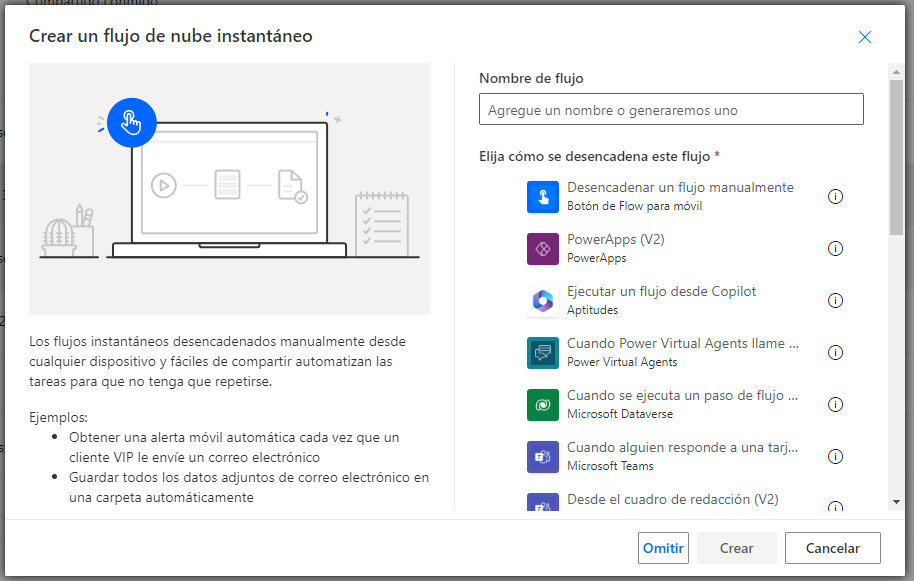The image size is (914, 581).
Task: Click the Omitir button
Action: (x=663, y=548)
